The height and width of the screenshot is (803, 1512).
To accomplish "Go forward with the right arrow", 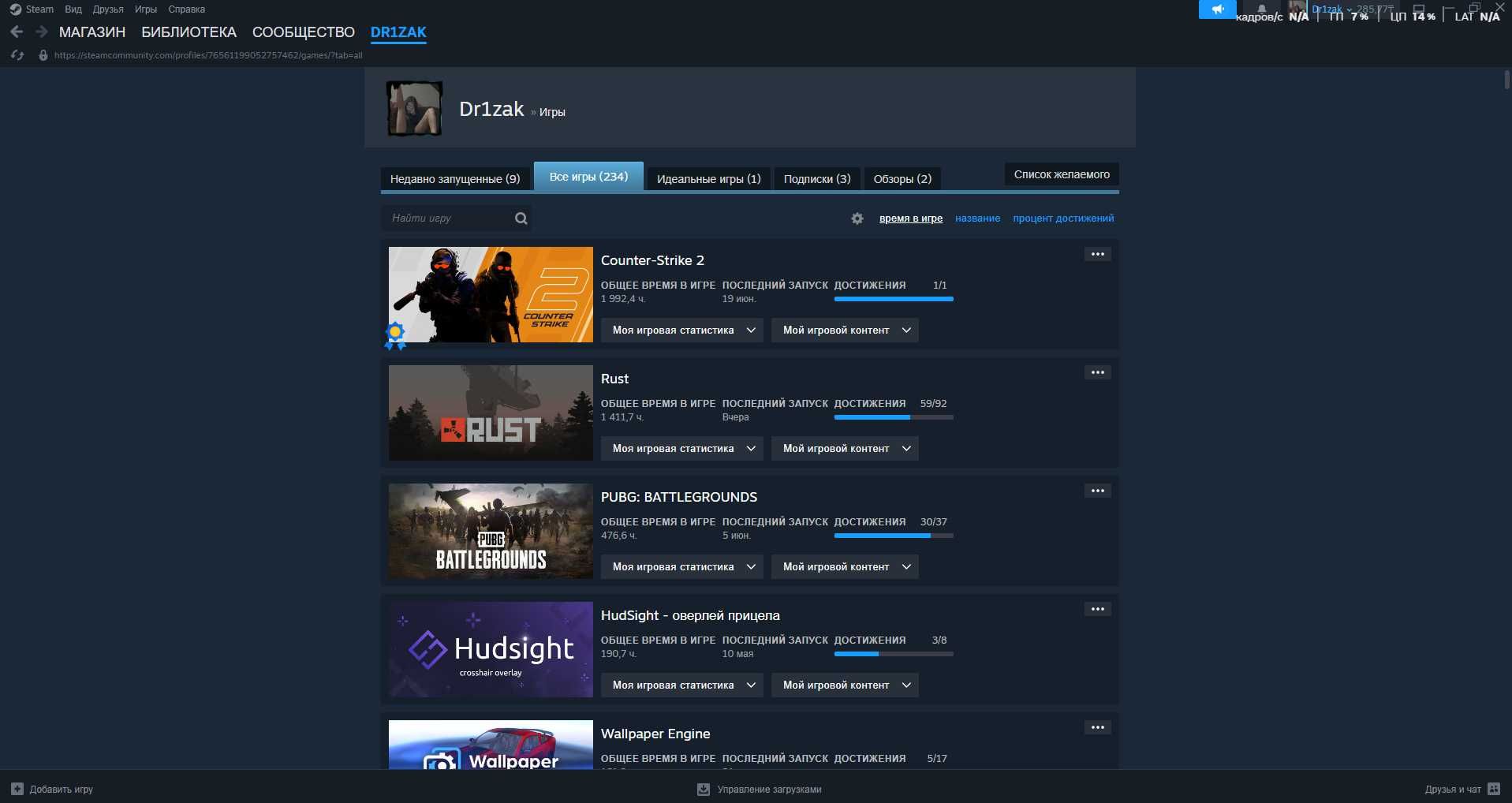I will [42, 32].
